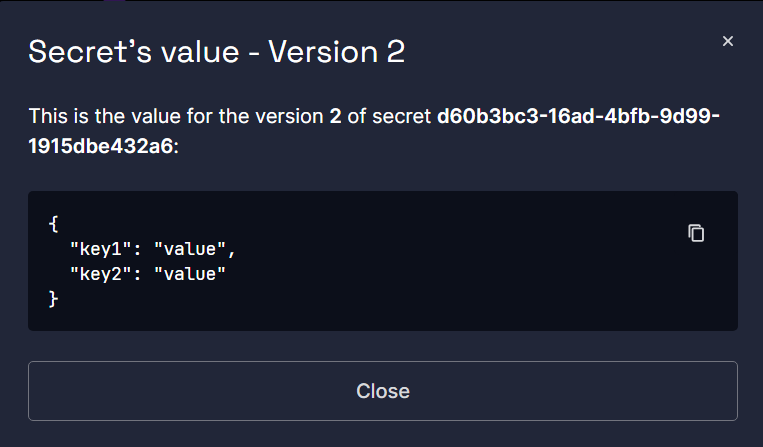
Task: Click the closing curly brace in code
Action: tap(54, 298)
